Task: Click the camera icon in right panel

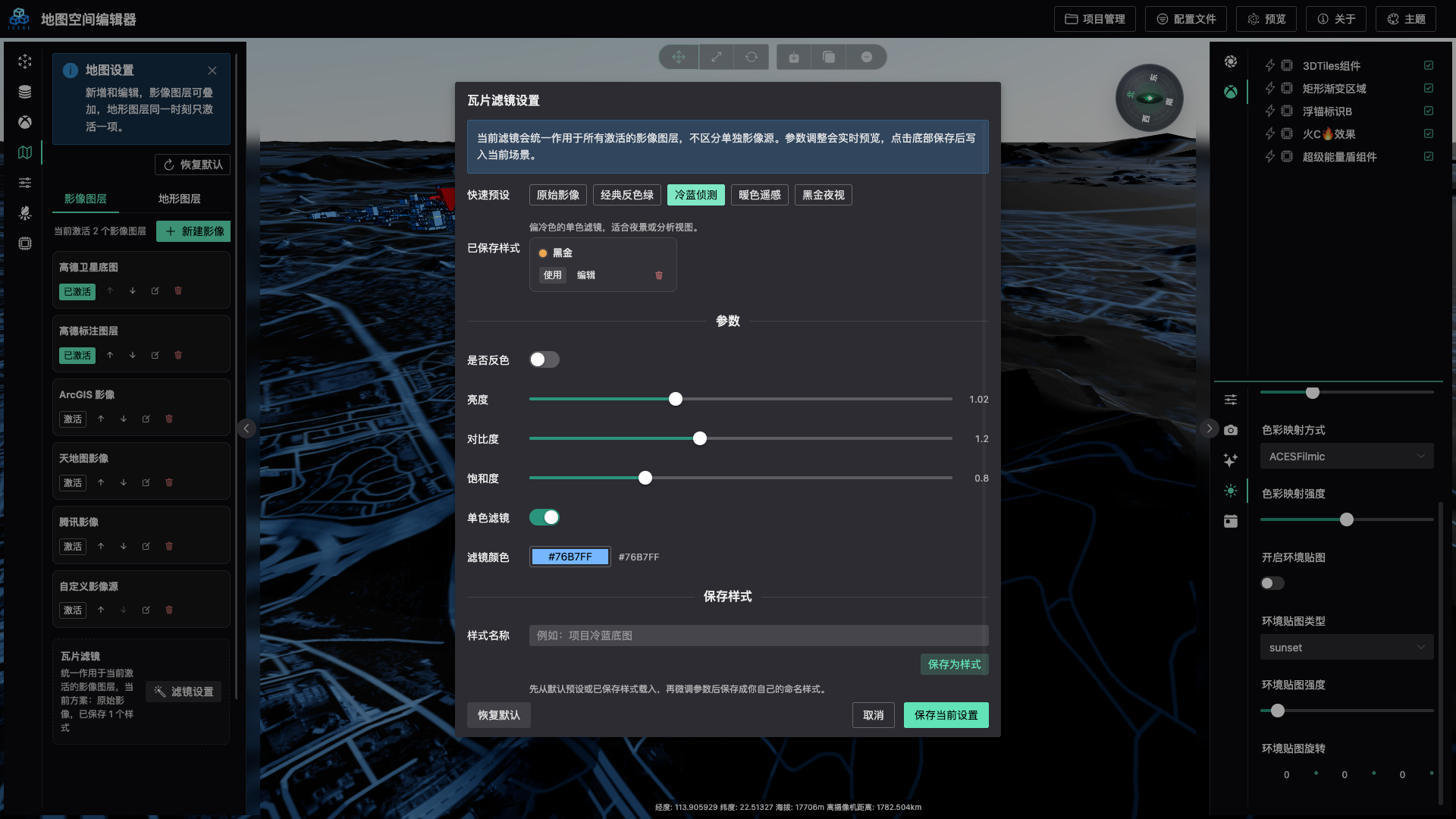Action: (x=1230, y=430)
